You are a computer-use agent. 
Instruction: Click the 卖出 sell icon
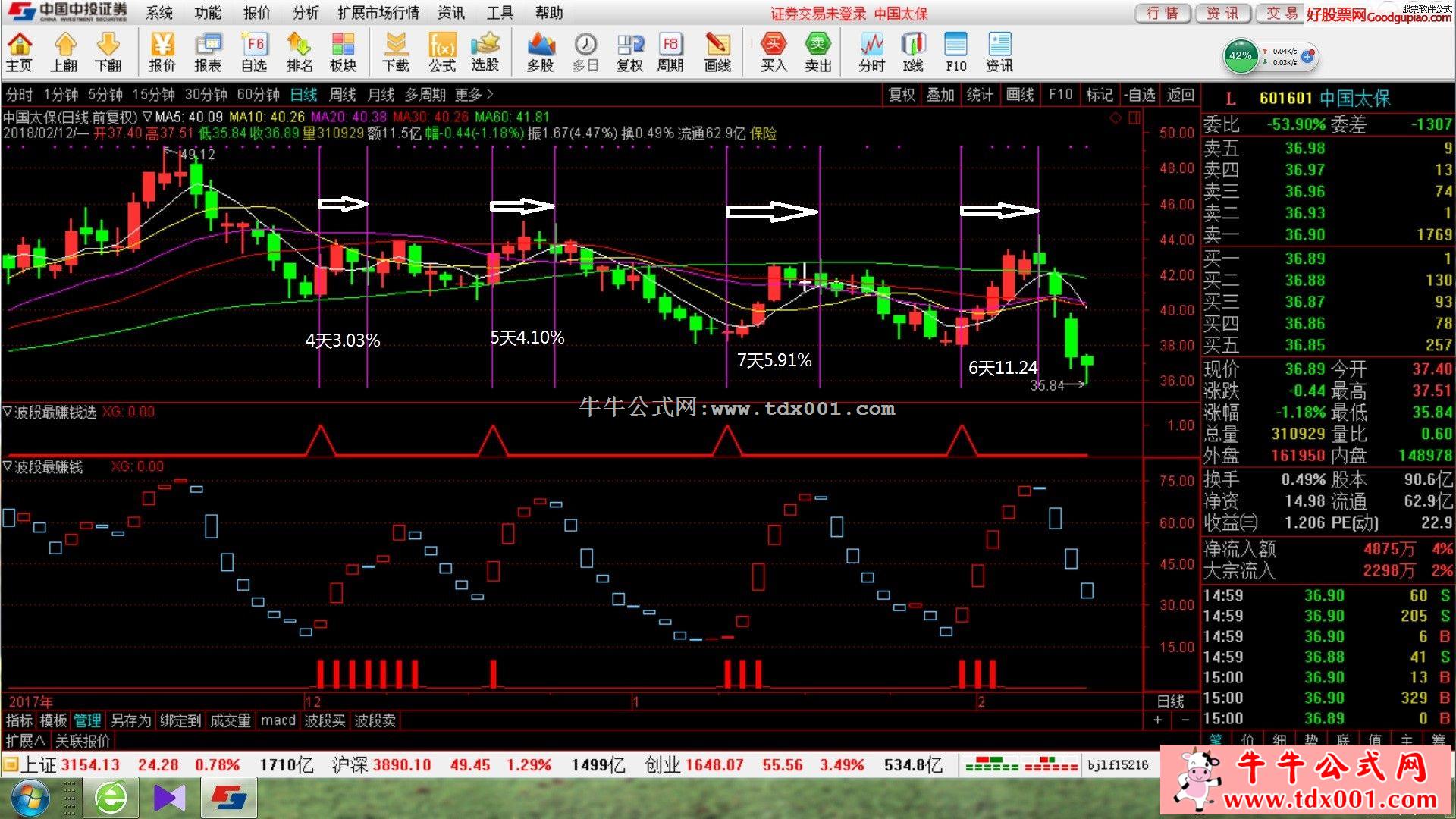coord(817,52)
